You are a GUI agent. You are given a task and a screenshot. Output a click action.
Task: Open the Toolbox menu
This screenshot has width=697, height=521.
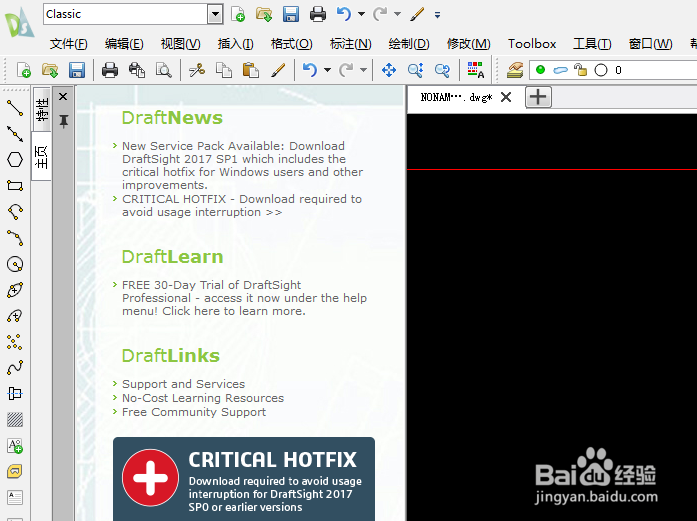532,44
